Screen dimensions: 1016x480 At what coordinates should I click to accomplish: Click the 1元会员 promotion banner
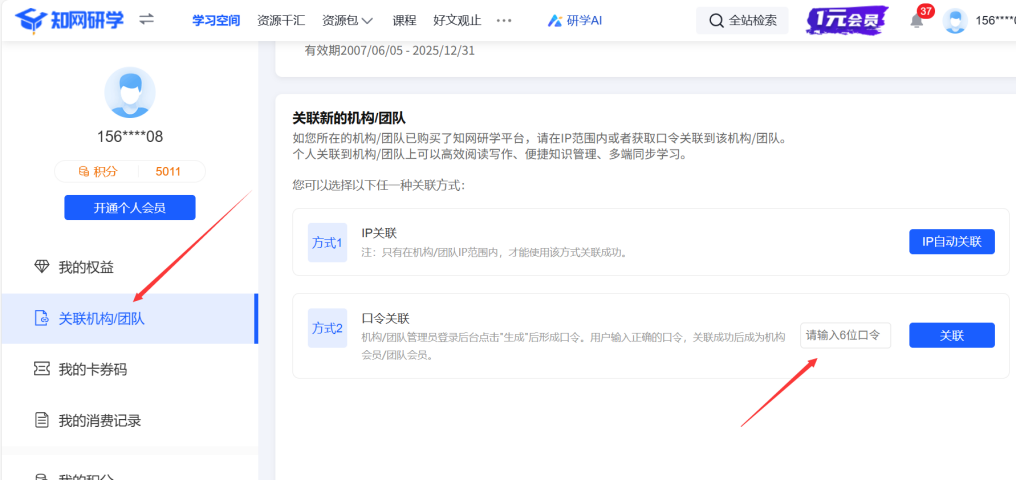847,20
